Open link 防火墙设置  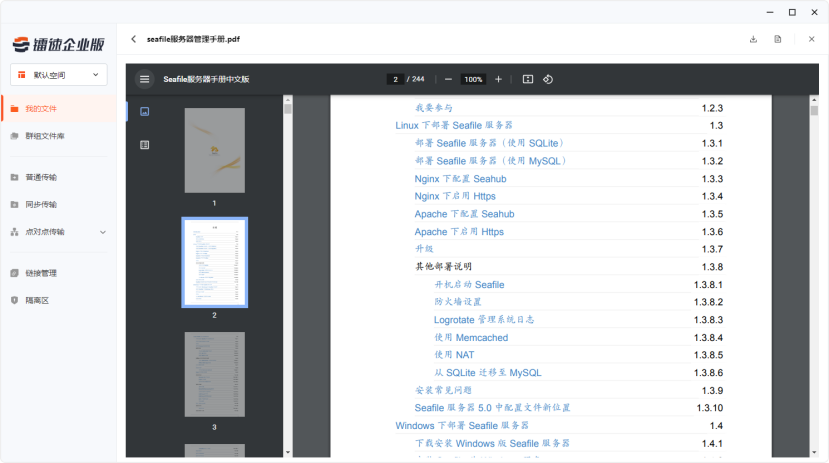(x=458, y=302)
